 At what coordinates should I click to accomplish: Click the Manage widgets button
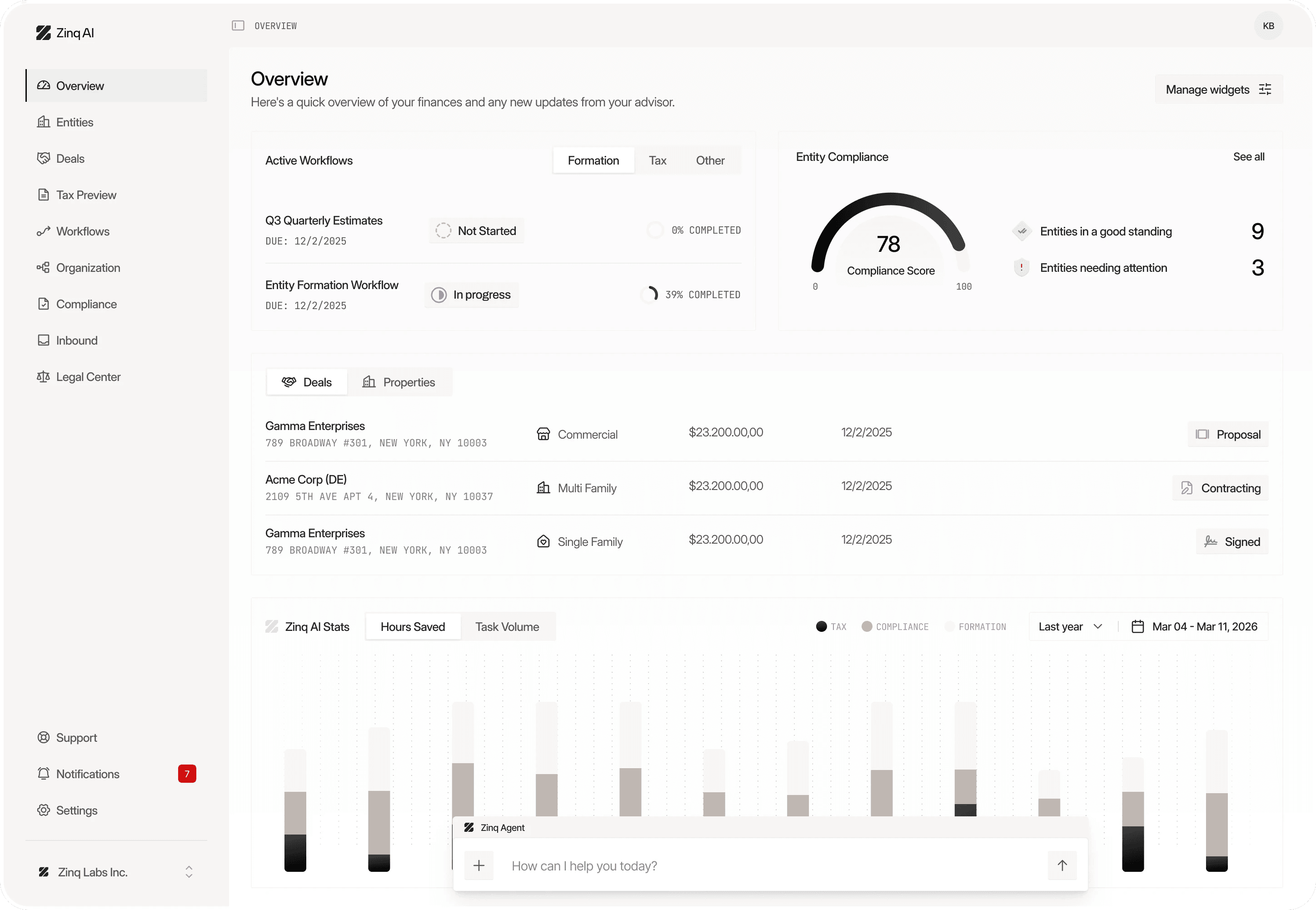click(x=1219, y=90)
